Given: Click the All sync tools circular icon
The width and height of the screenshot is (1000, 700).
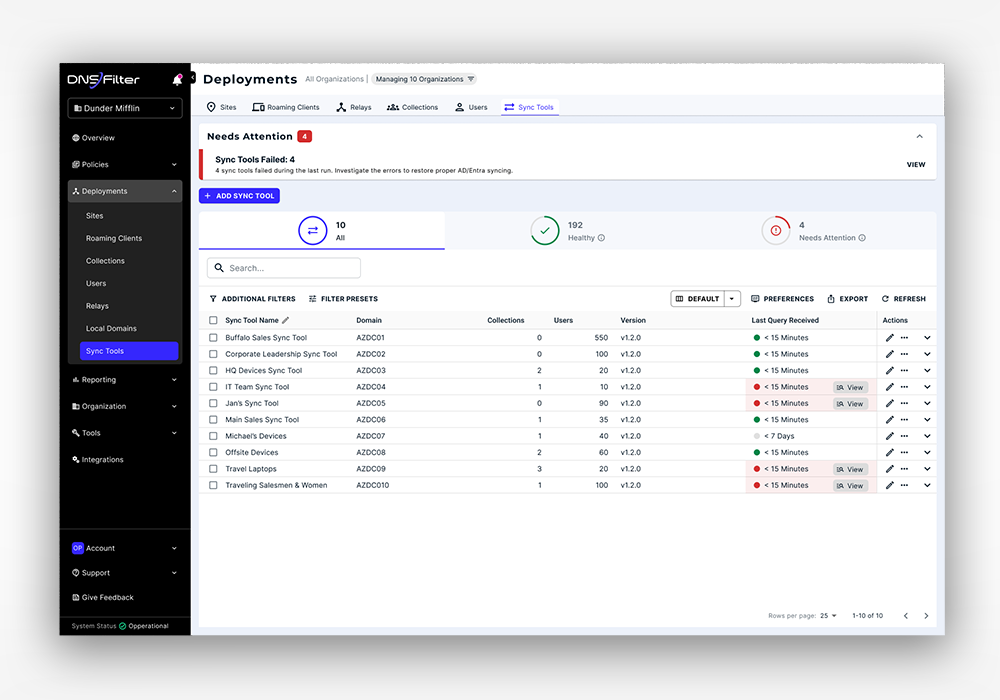Looking at the screenshot, I should (312, 231).
